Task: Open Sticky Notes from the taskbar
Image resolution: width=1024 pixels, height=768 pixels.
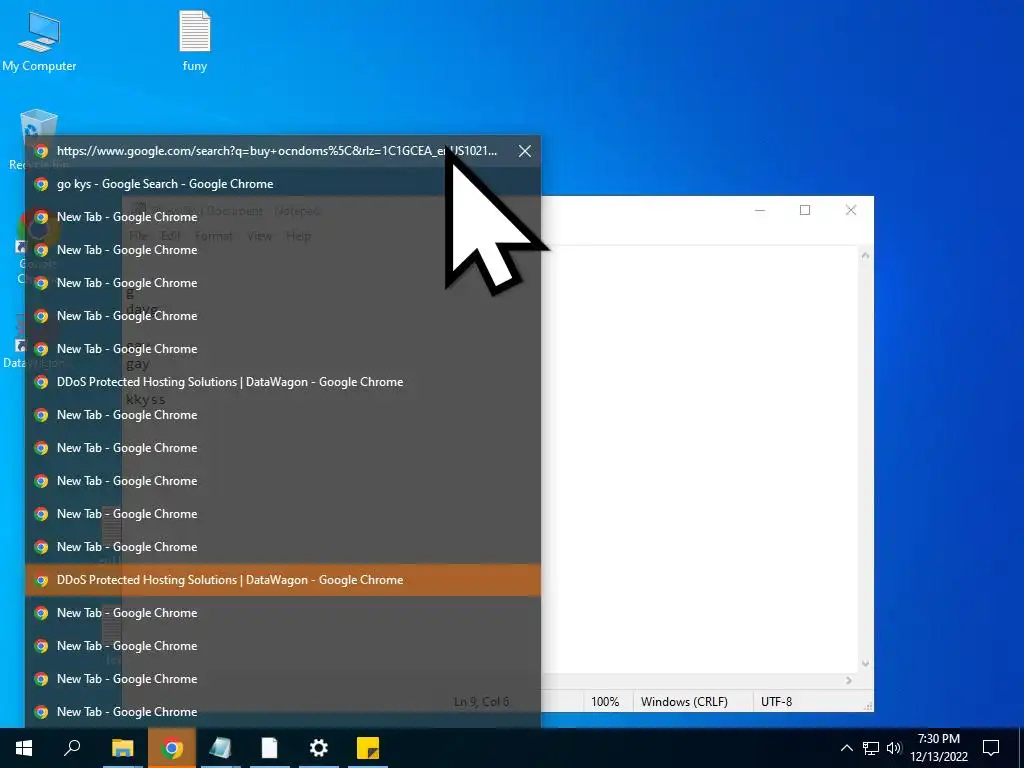Action: point(368,748)
